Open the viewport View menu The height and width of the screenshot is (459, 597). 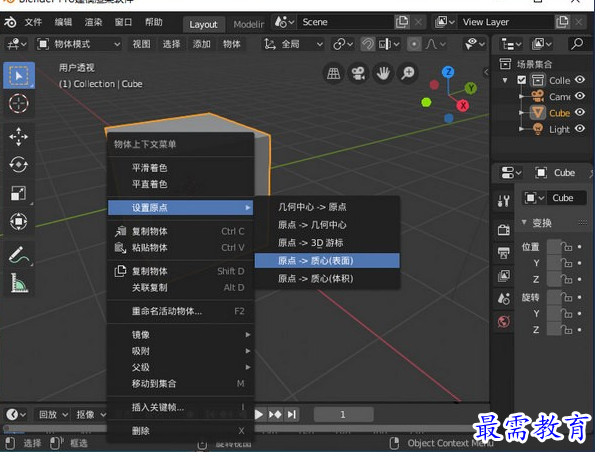tap(141, 44)
